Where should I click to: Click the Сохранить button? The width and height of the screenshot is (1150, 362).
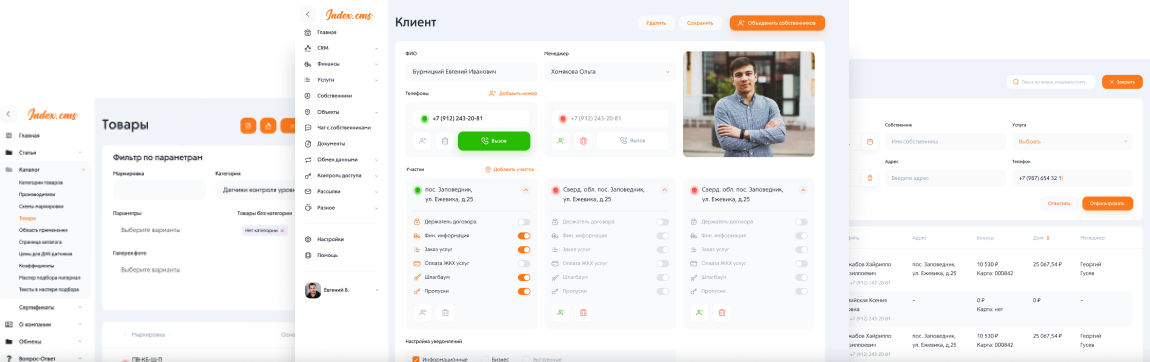(700, 23)
